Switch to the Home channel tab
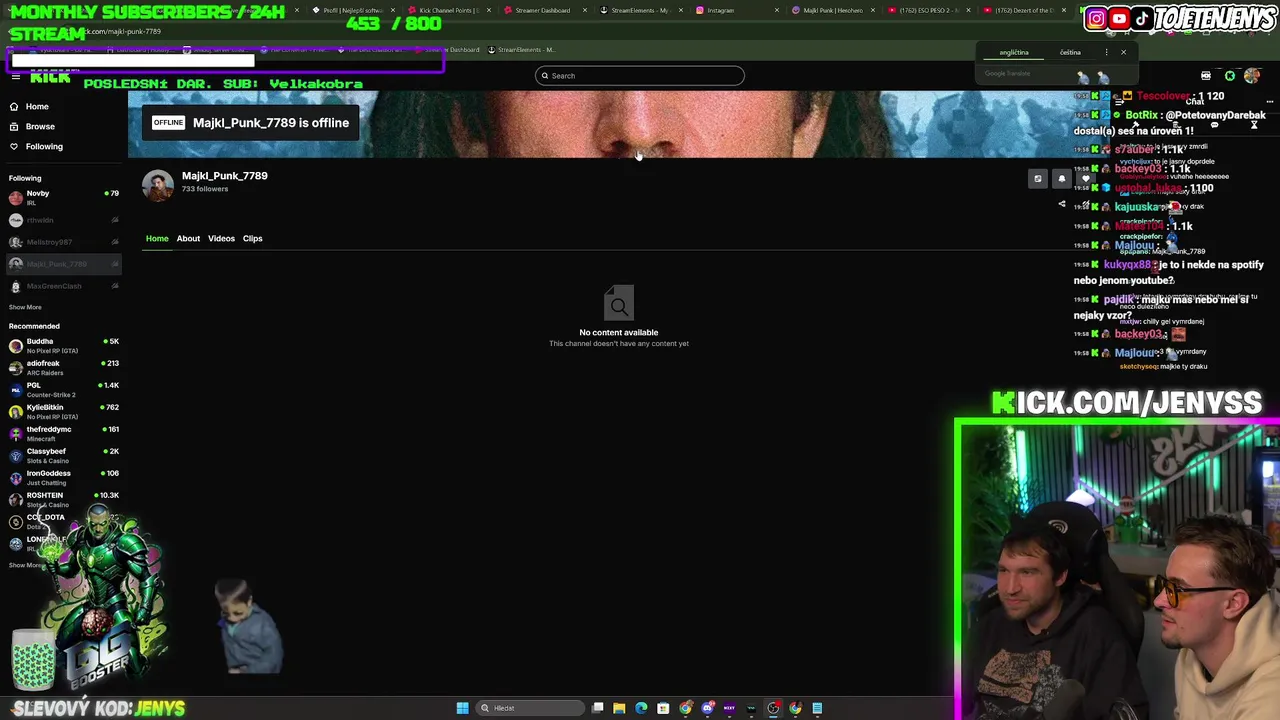 pyautogui.click(x=157, y=238)
